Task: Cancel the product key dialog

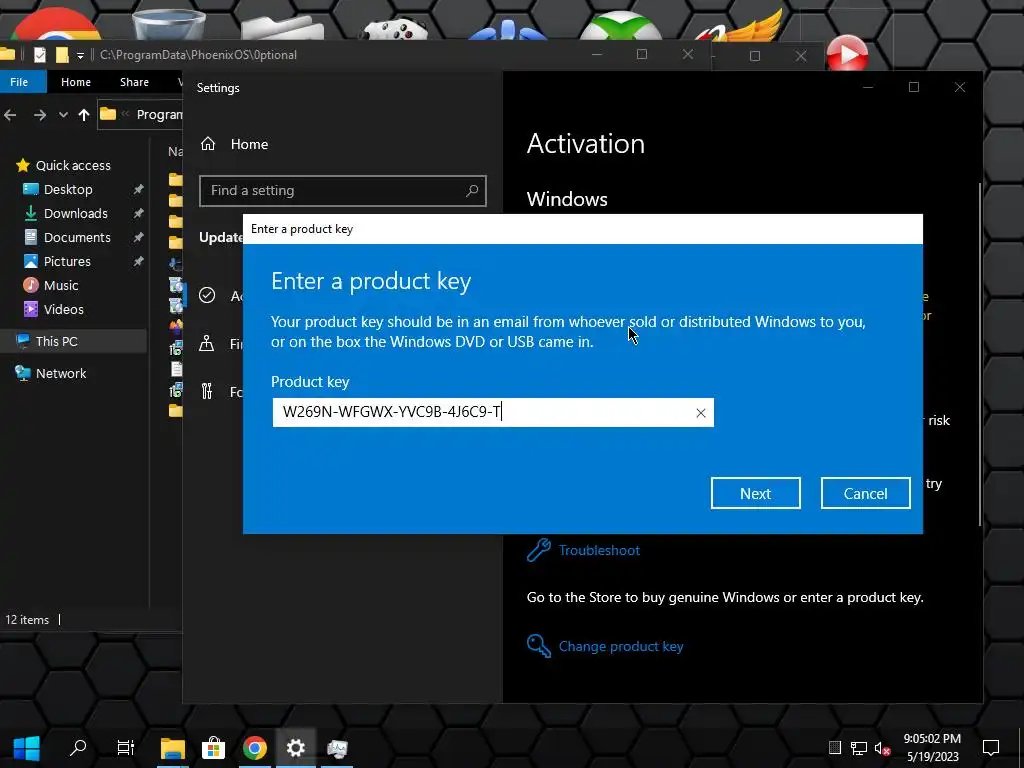Action: pyautogui.click(x=865, y=493)
